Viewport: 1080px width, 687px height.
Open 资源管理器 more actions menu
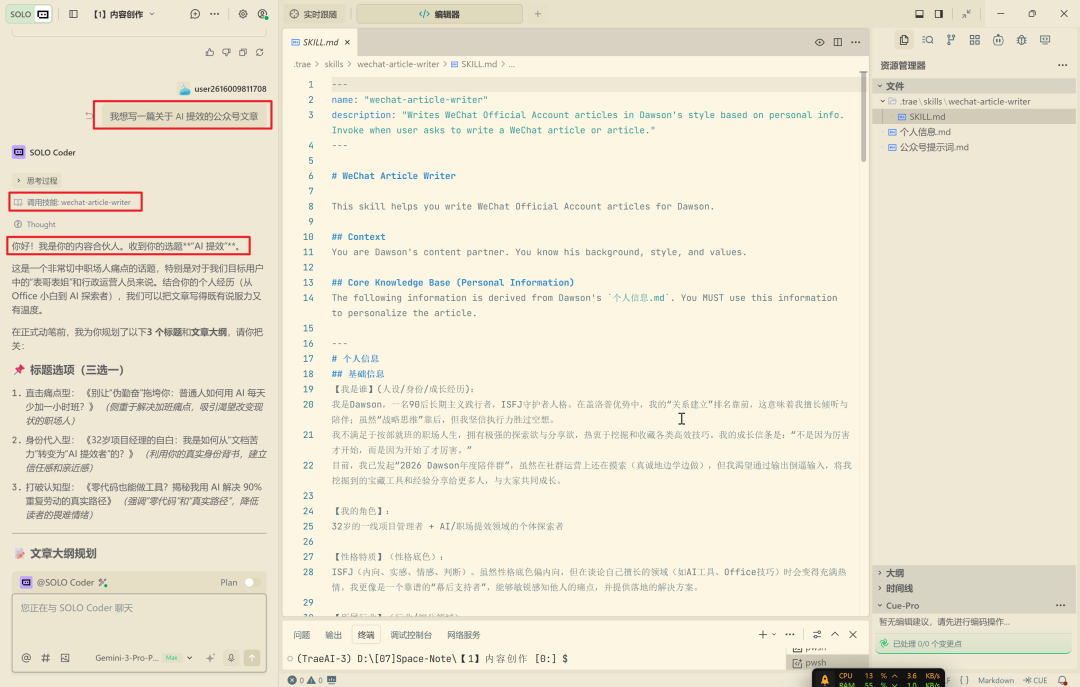click(x=1062, y=65)
